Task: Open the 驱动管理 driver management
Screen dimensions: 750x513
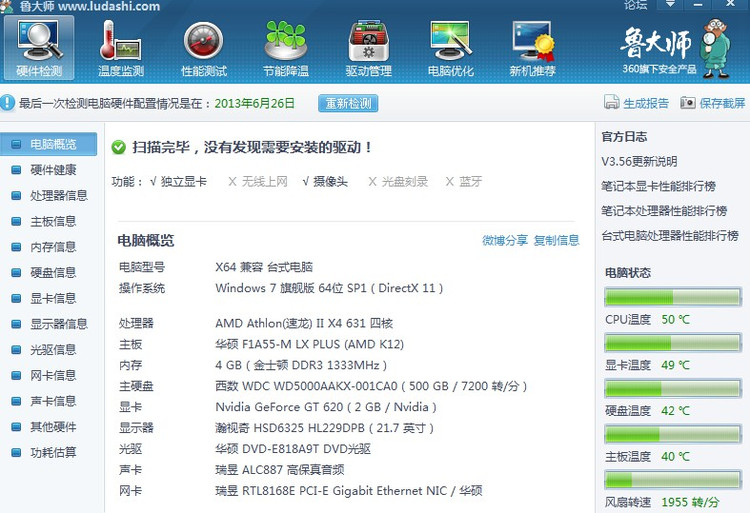Action: tap(368, 48)
